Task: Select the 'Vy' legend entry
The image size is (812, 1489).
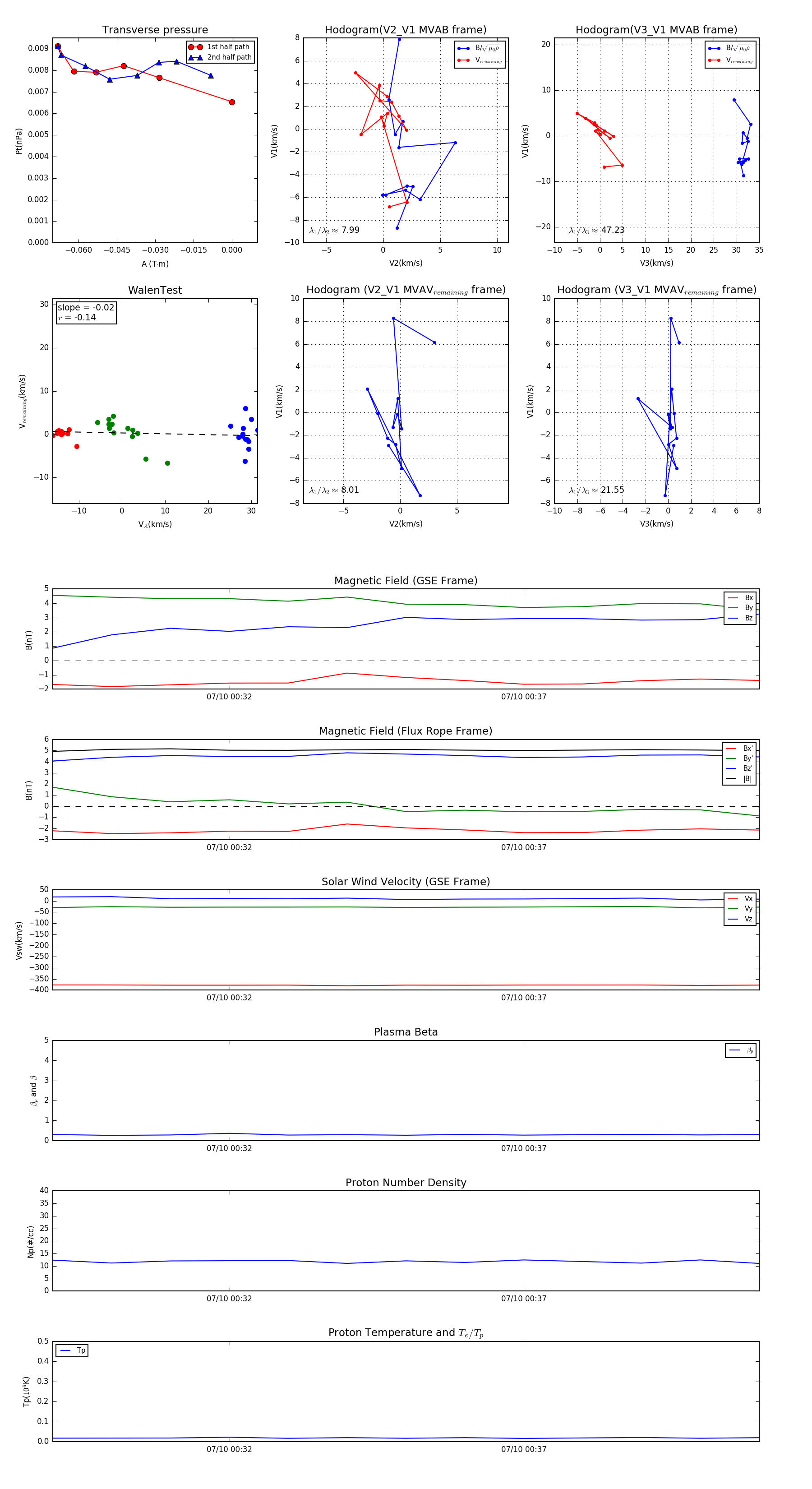Action: tap(740, 909)
